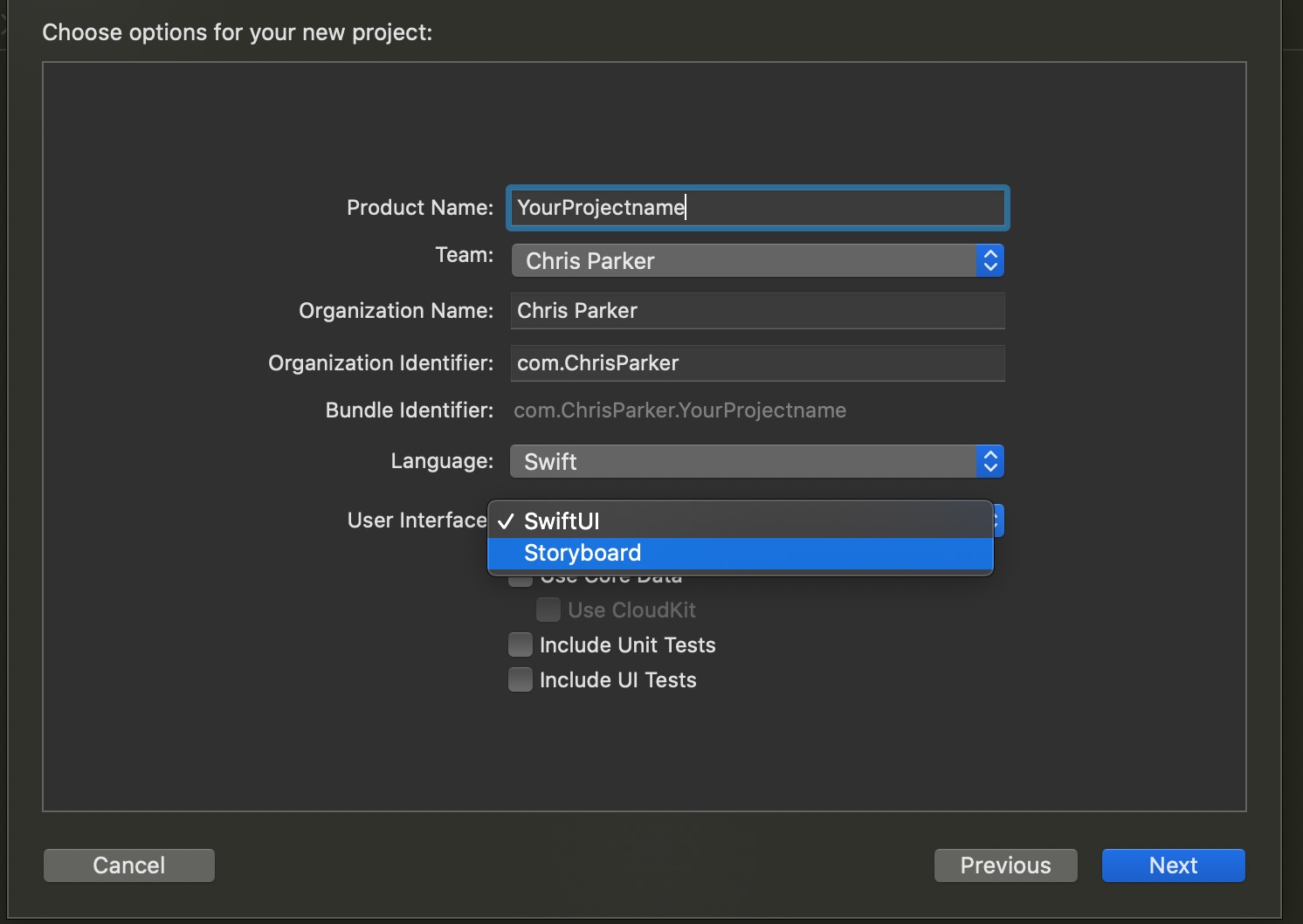The height and width of the screenshot is (924, 1303).
Task: Toggle the Use CloudKit checkbox
Action: (548, 610)
